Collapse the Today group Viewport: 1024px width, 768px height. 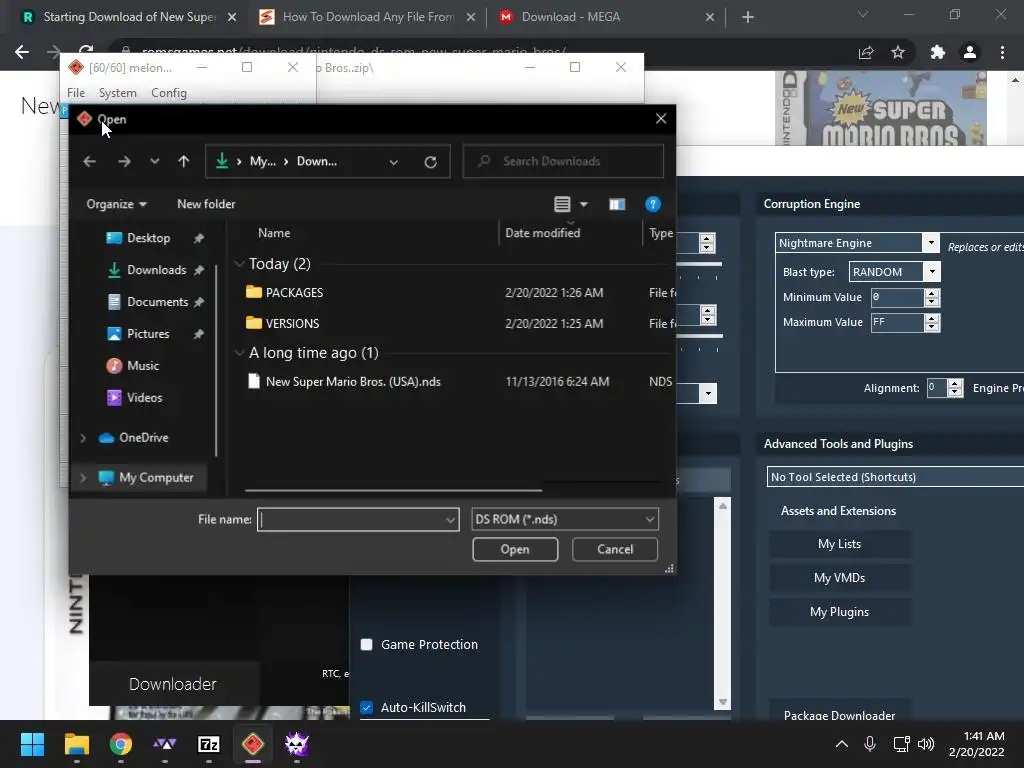tap(239, 264)
